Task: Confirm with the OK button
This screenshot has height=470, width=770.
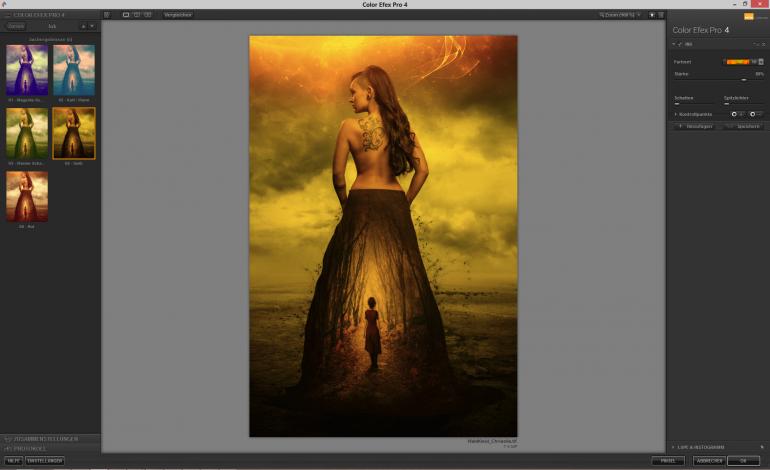Action: pyautogui.click(x=743, y=461)
